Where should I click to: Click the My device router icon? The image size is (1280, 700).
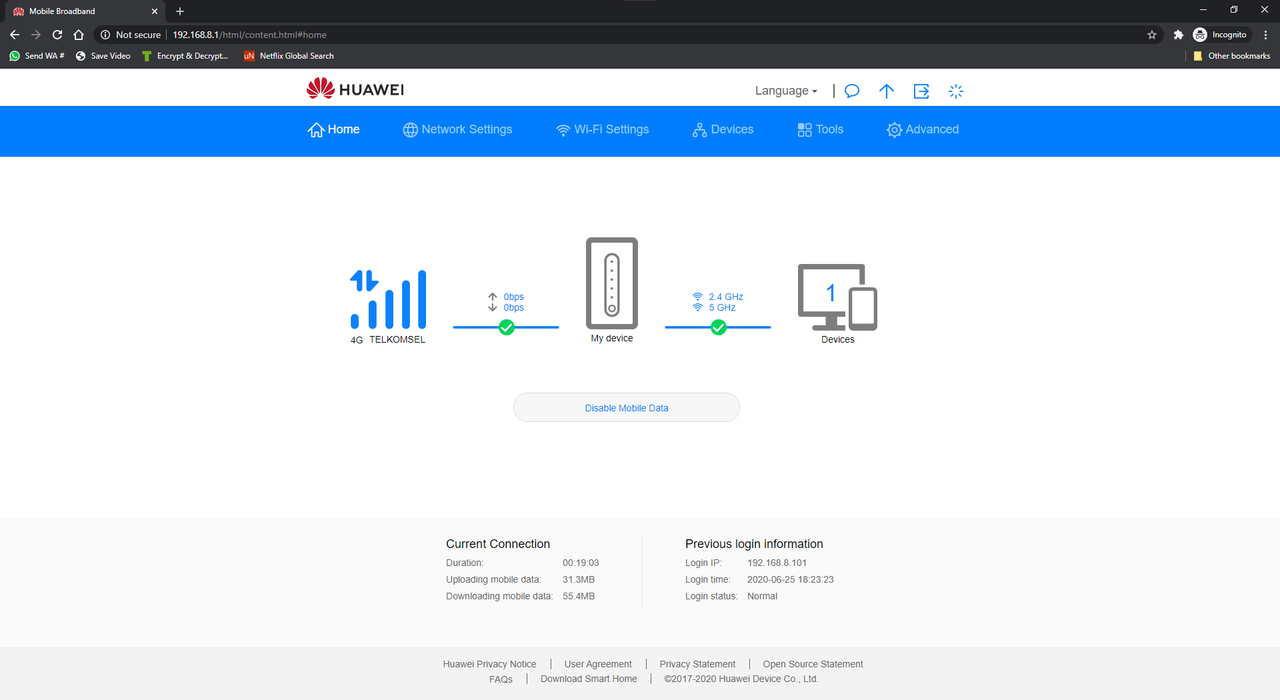(611, 283)
